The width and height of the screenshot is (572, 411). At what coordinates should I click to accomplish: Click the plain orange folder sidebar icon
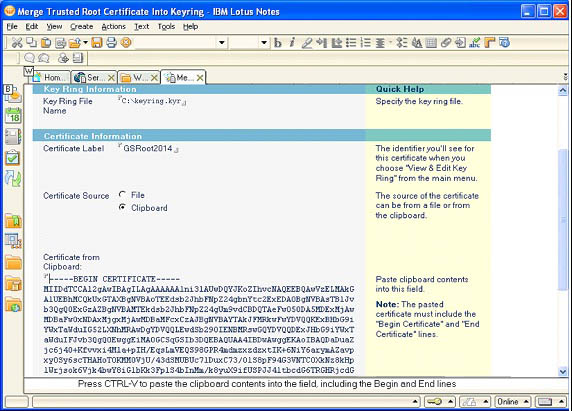tap(13, 262)
